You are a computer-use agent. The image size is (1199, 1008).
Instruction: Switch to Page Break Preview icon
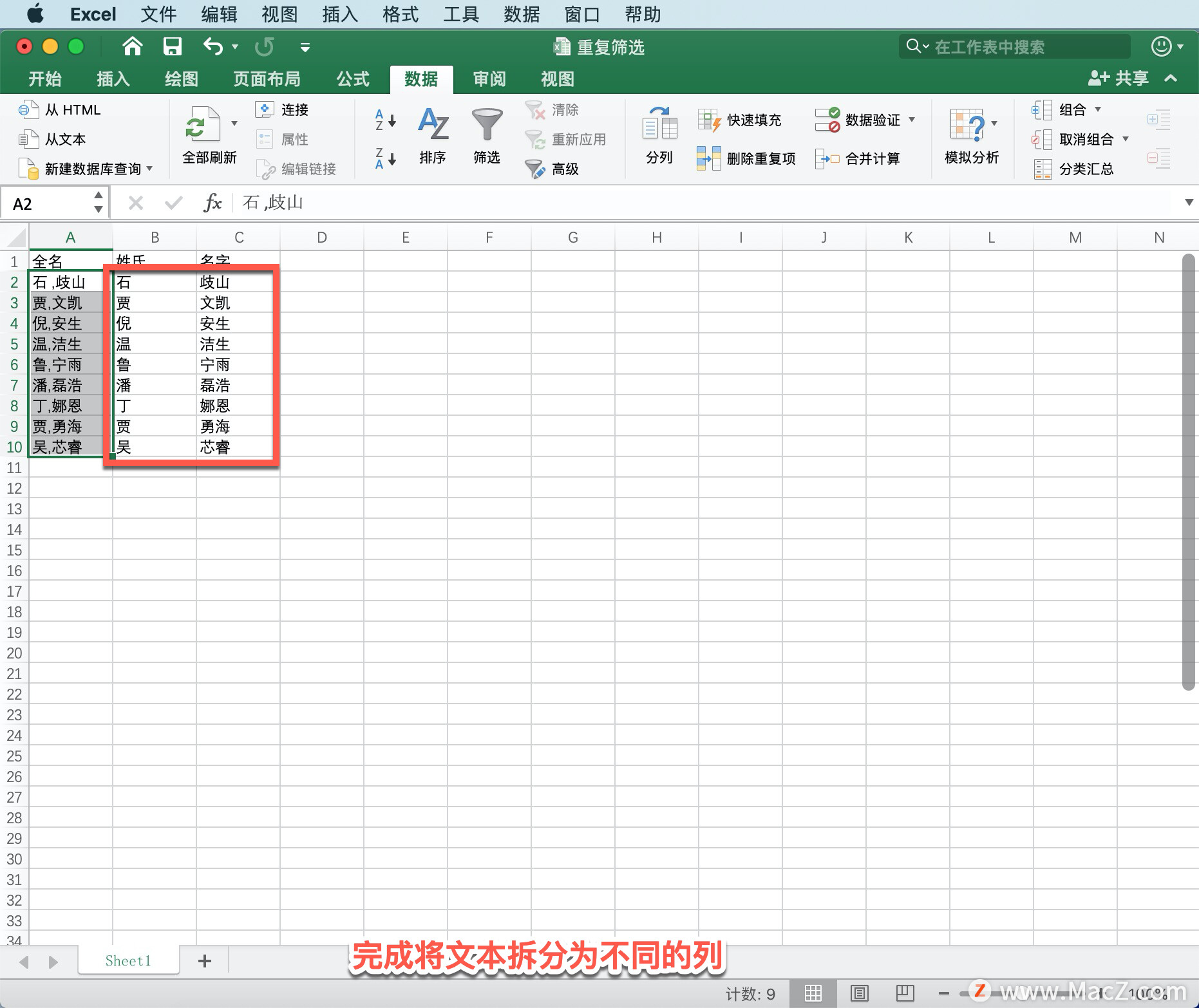click(905, 993)
